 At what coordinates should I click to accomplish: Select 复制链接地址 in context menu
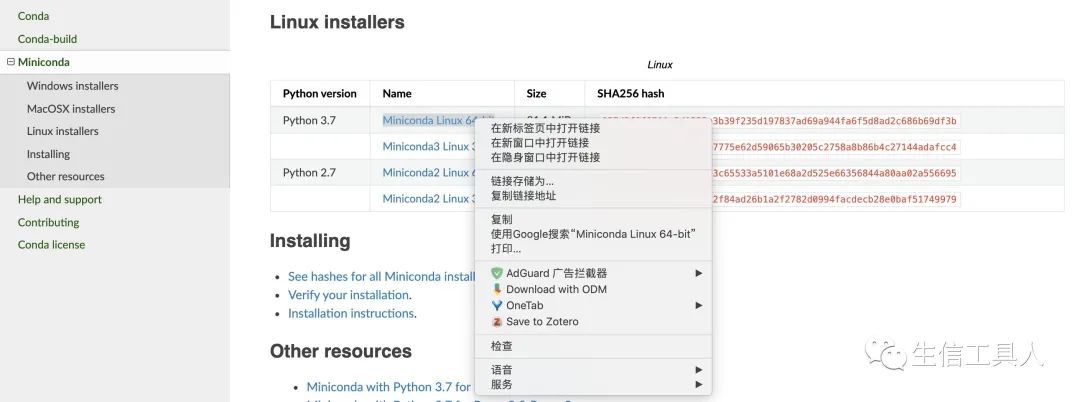click(523, 195)
